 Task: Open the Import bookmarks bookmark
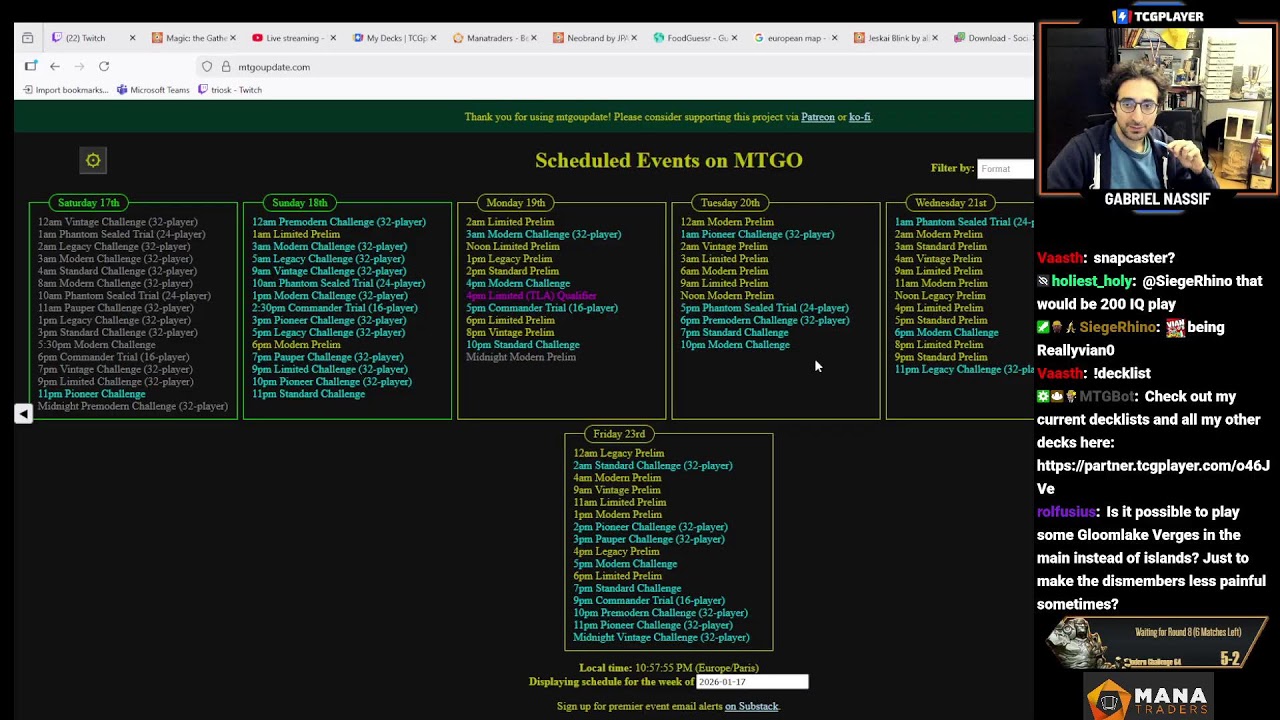click(65, 90)
